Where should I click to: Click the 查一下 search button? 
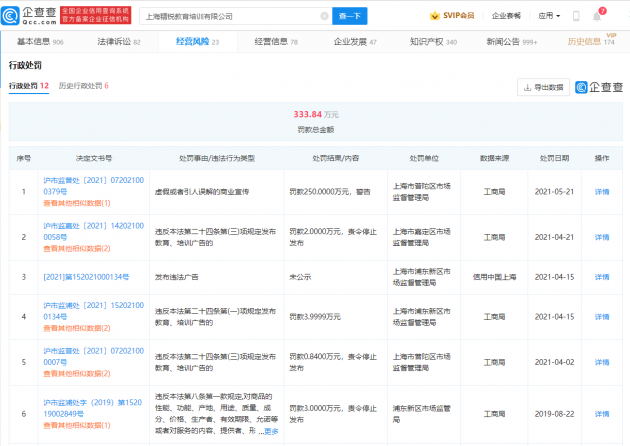350,17
